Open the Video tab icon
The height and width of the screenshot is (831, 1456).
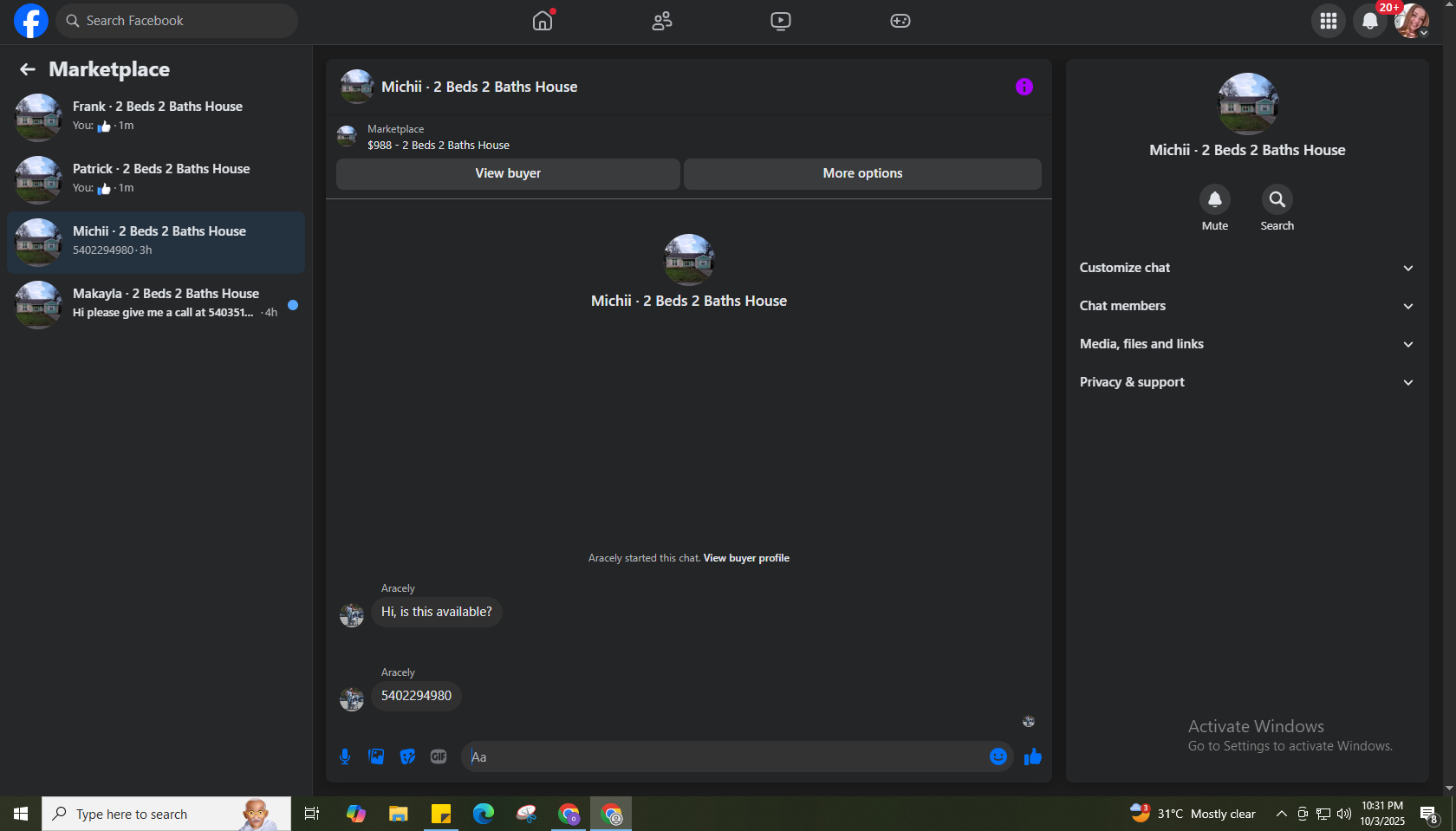pos(781,21)
